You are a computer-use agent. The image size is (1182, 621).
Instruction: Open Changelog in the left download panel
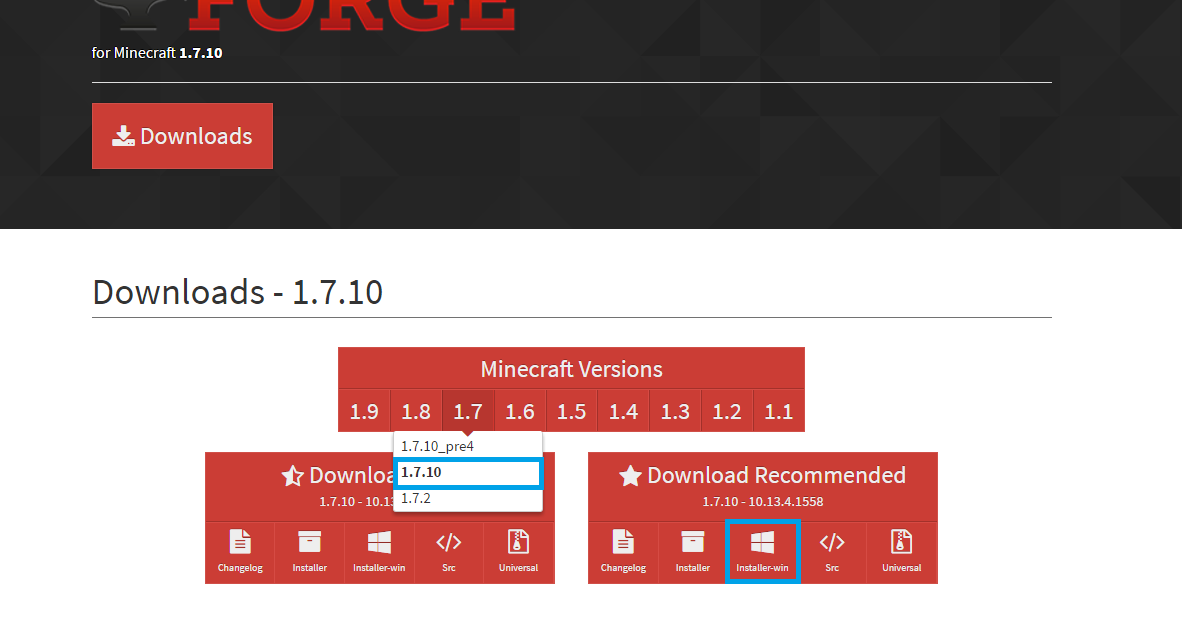point(240,552)
